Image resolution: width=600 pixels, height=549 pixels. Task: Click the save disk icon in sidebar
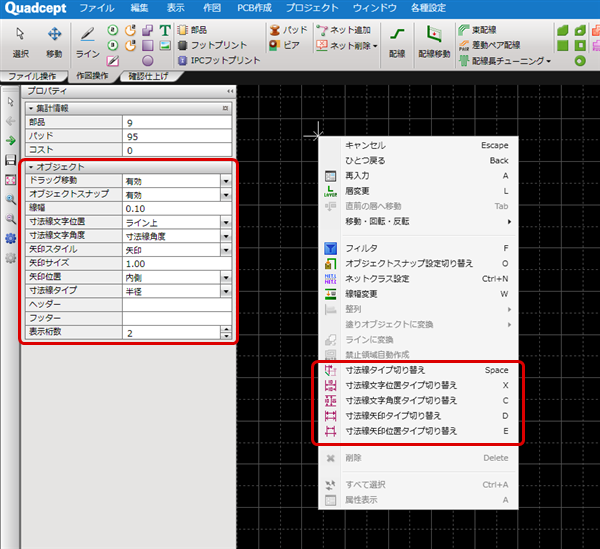(x=11, y=160)
